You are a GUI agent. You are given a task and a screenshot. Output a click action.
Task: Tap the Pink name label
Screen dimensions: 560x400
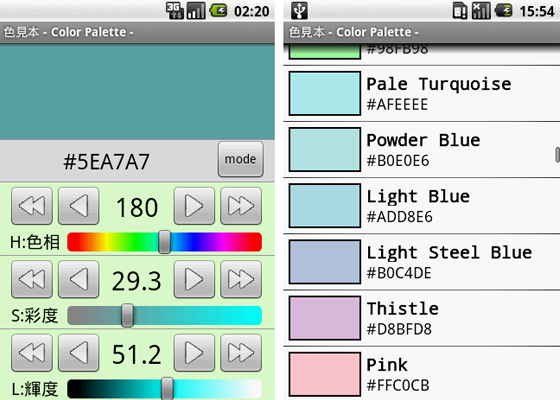[x=387, y=365]
